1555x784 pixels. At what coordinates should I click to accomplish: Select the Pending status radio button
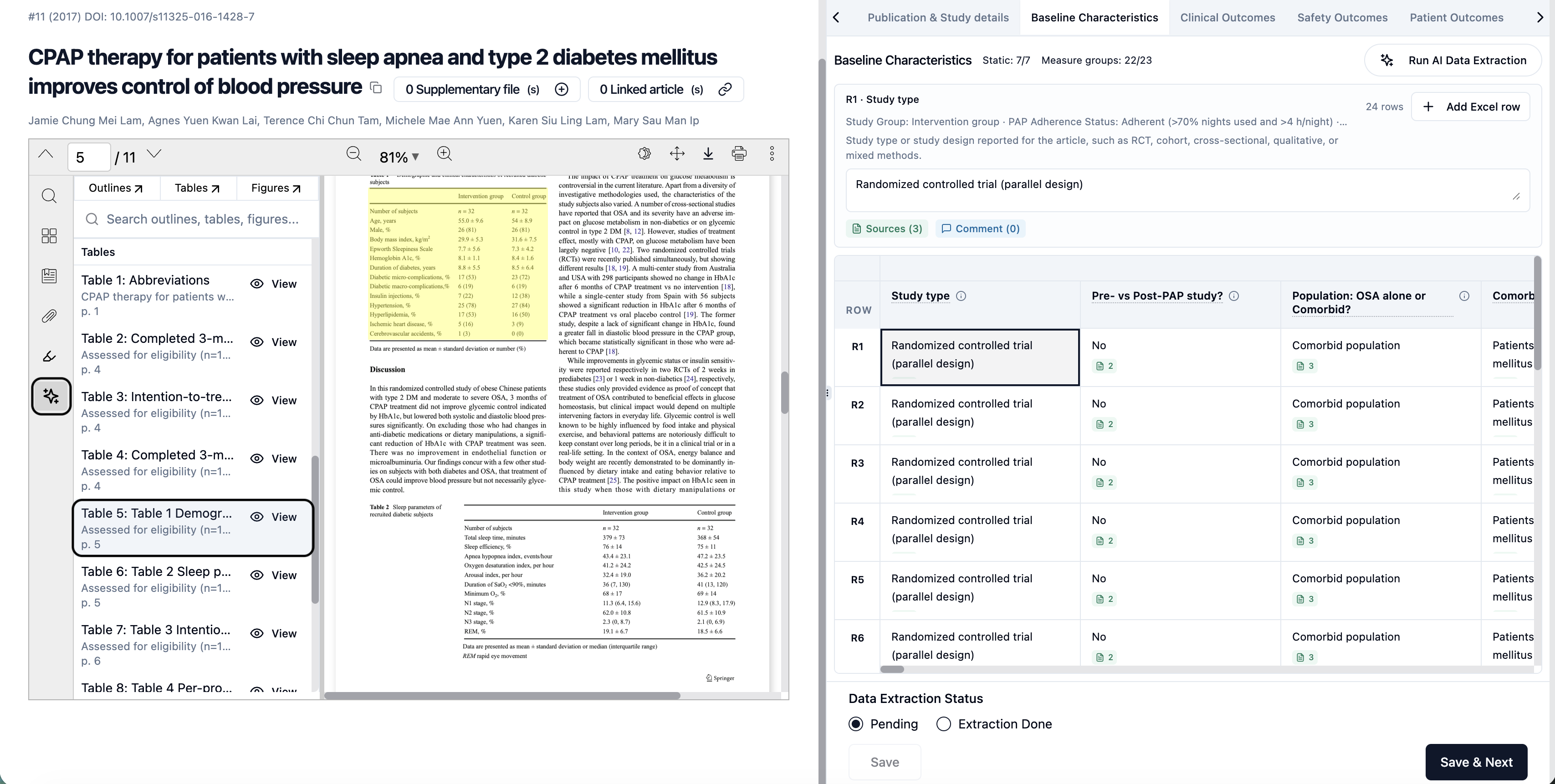click(856, 724)
